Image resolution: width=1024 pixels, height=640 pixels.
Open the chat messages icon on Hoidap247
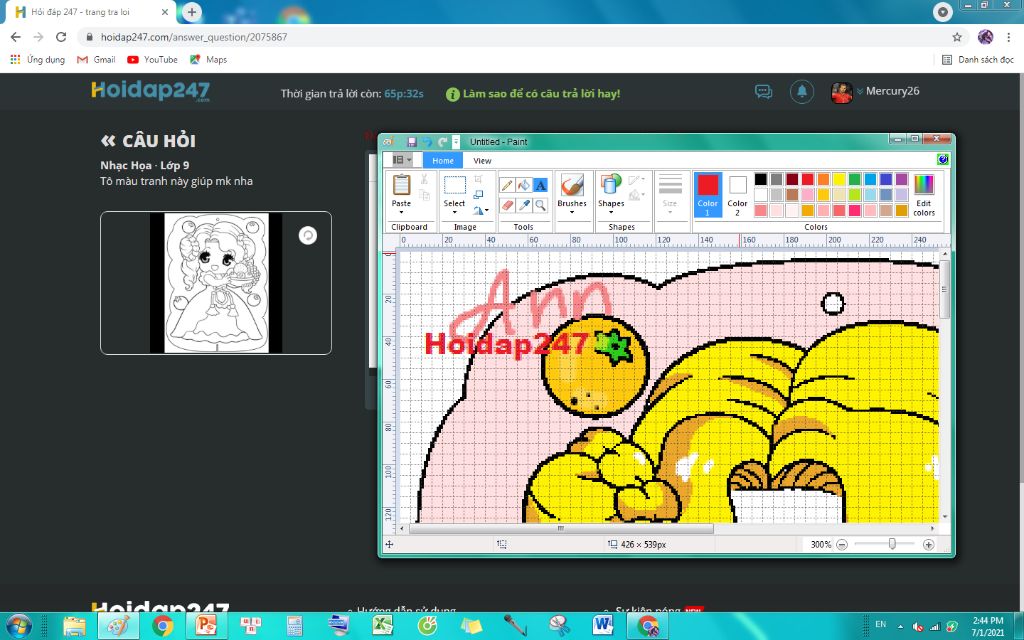pos(763,91)
